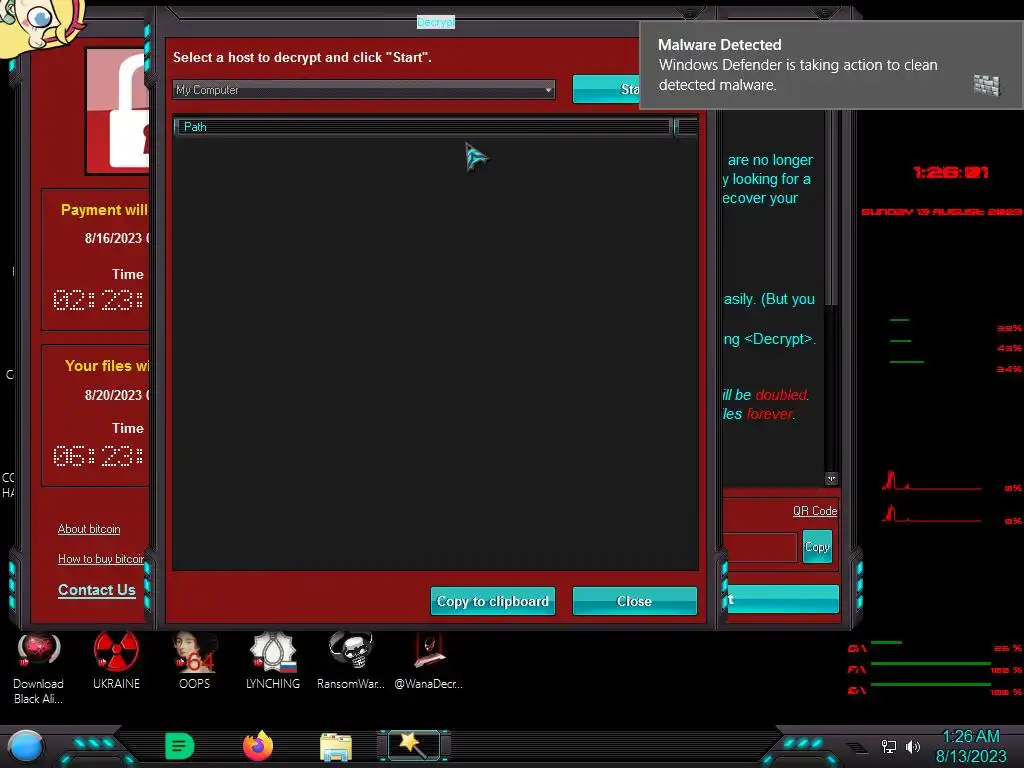Launch Firefox from the taskbar
Screen dimensions: 1024x768
coord(258,746)
